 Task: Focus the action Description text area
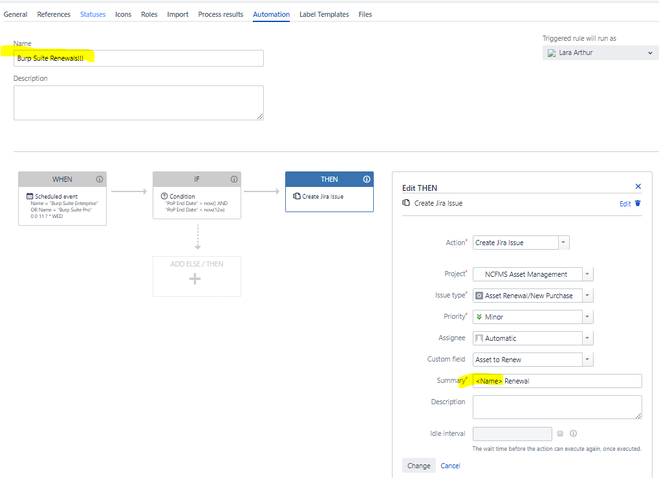[557, 407]
